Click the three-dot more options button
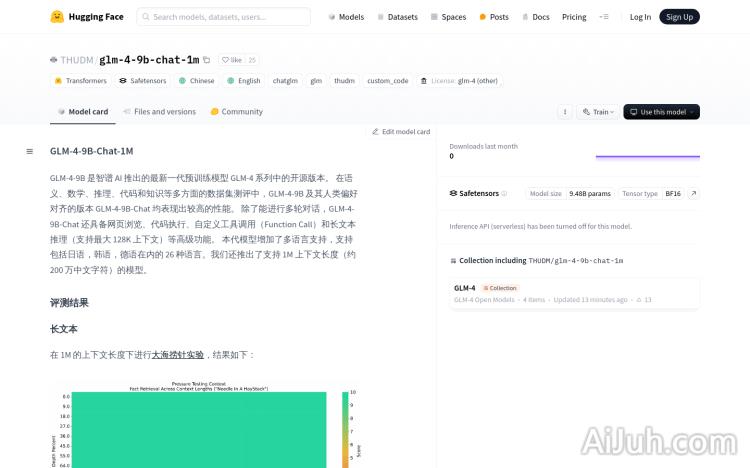 [564, 112]
